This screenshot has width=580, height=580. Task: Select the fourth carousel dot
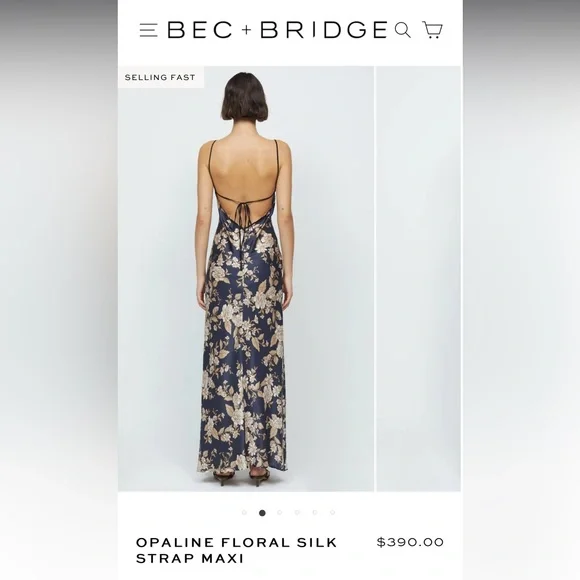click(297, 513)
